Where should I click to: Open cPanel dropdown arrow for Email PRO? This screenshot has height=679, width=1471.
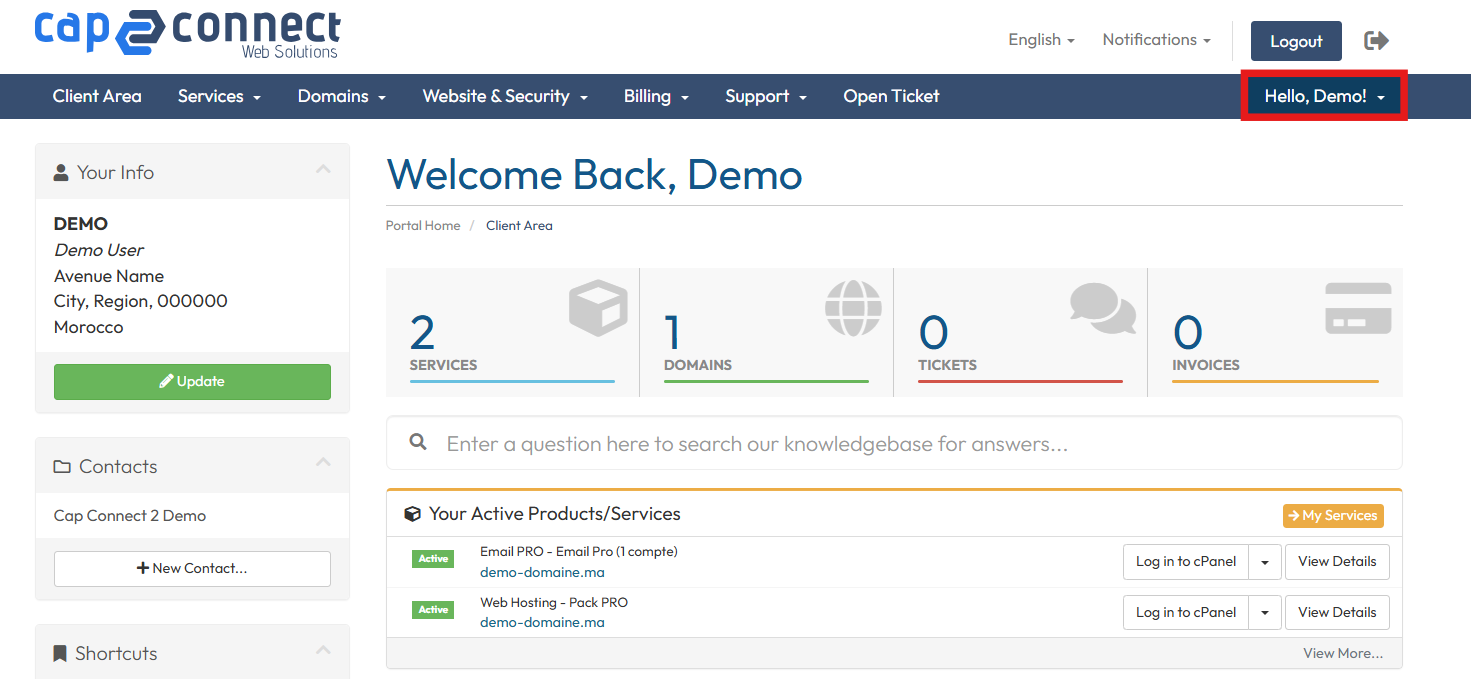tap(1264, 562)
